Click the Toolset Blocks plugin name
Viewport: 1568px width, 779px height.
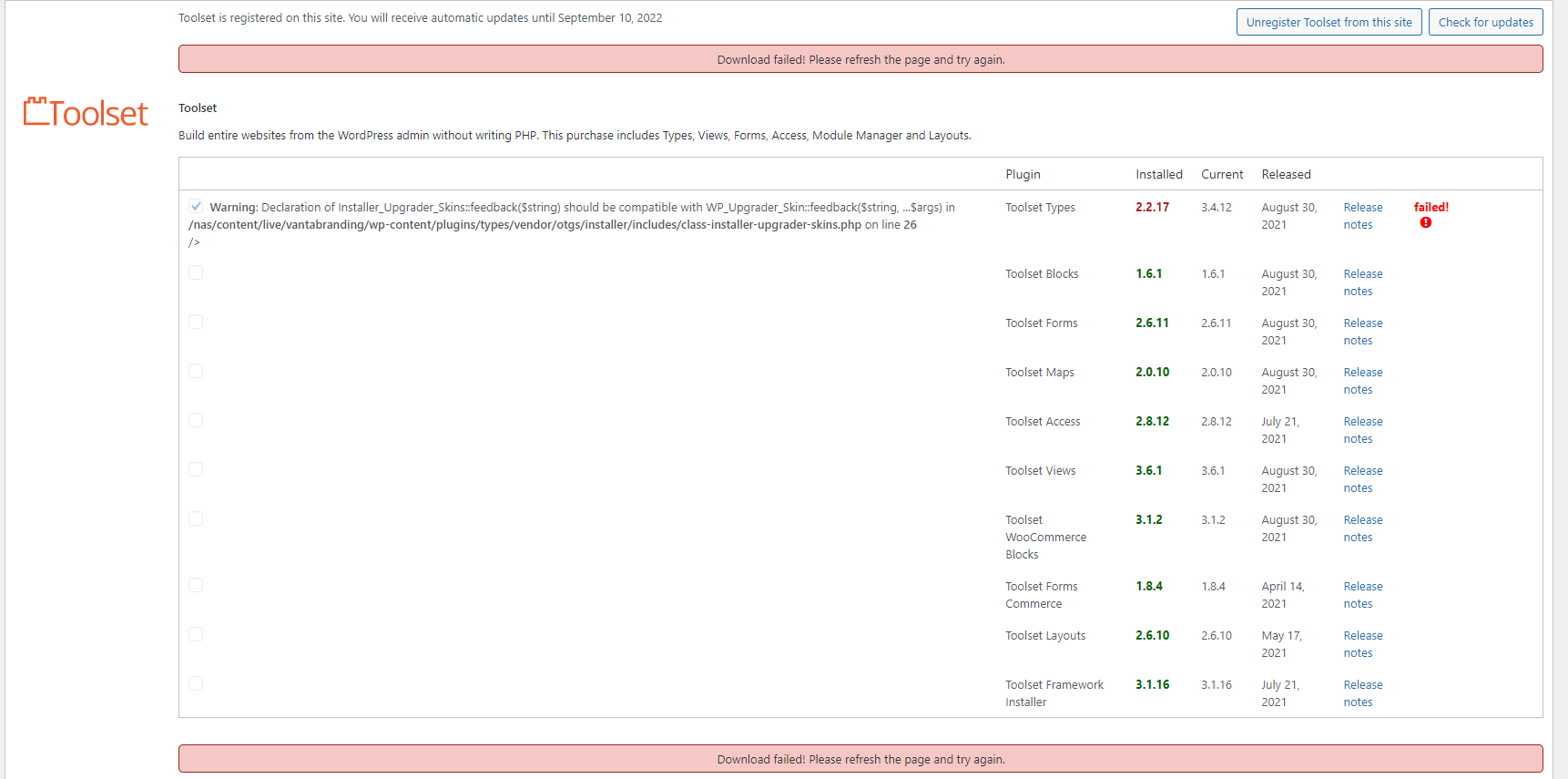coord(1042,274)
